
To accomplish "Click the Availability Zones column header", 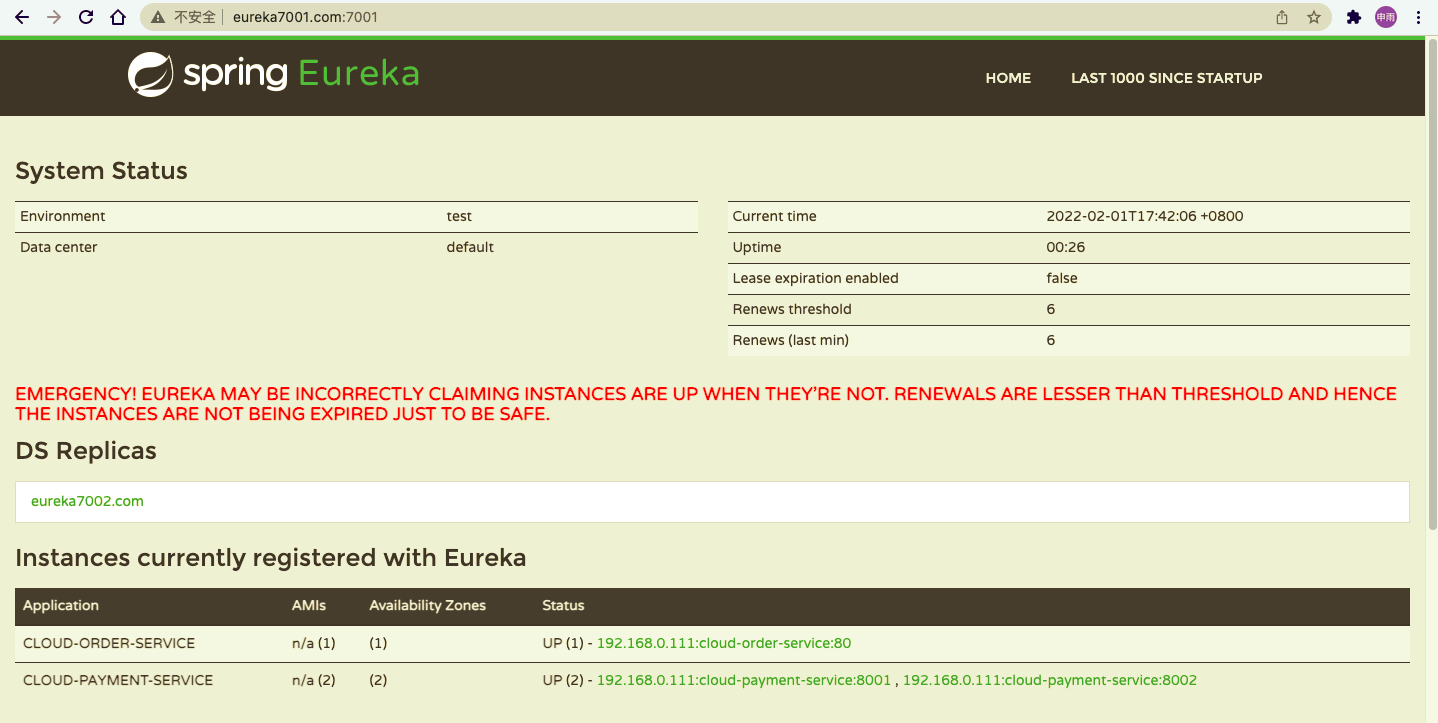I will tap(427, 605).
